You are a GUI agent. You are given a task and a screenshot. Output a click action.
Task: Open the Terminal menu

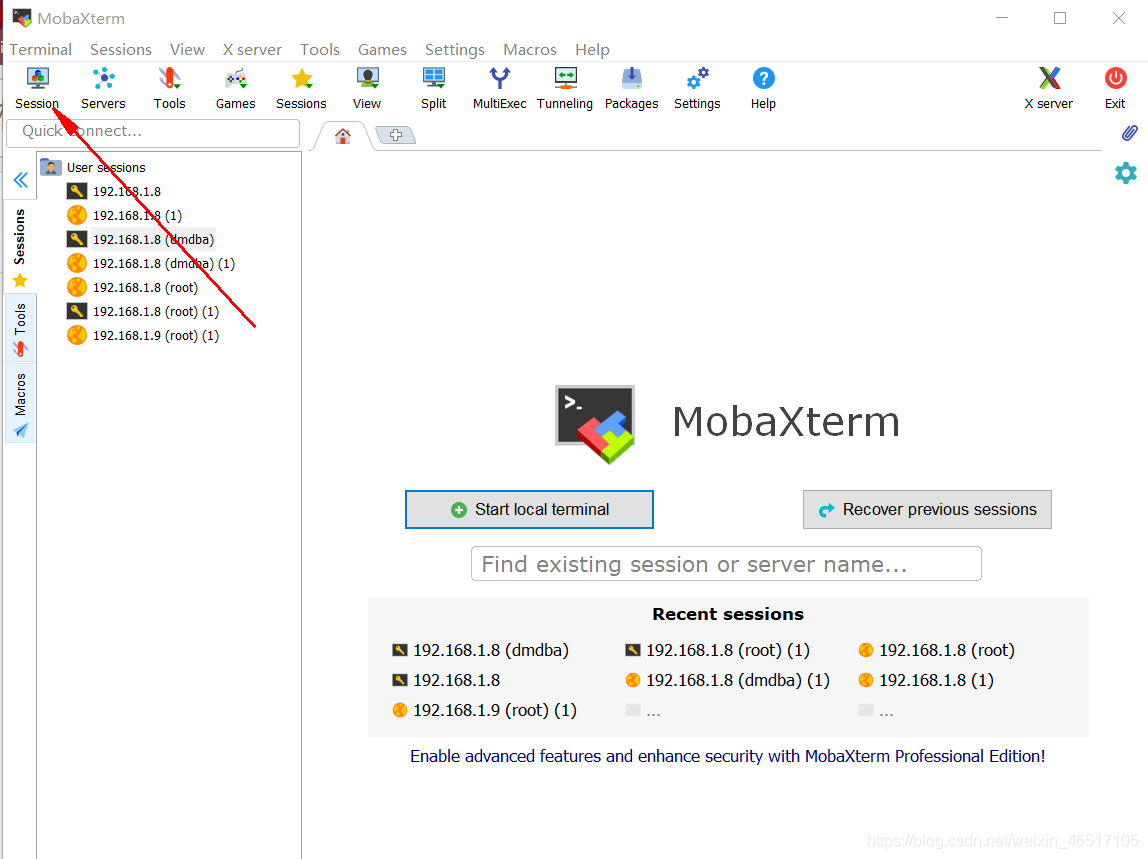40,49
